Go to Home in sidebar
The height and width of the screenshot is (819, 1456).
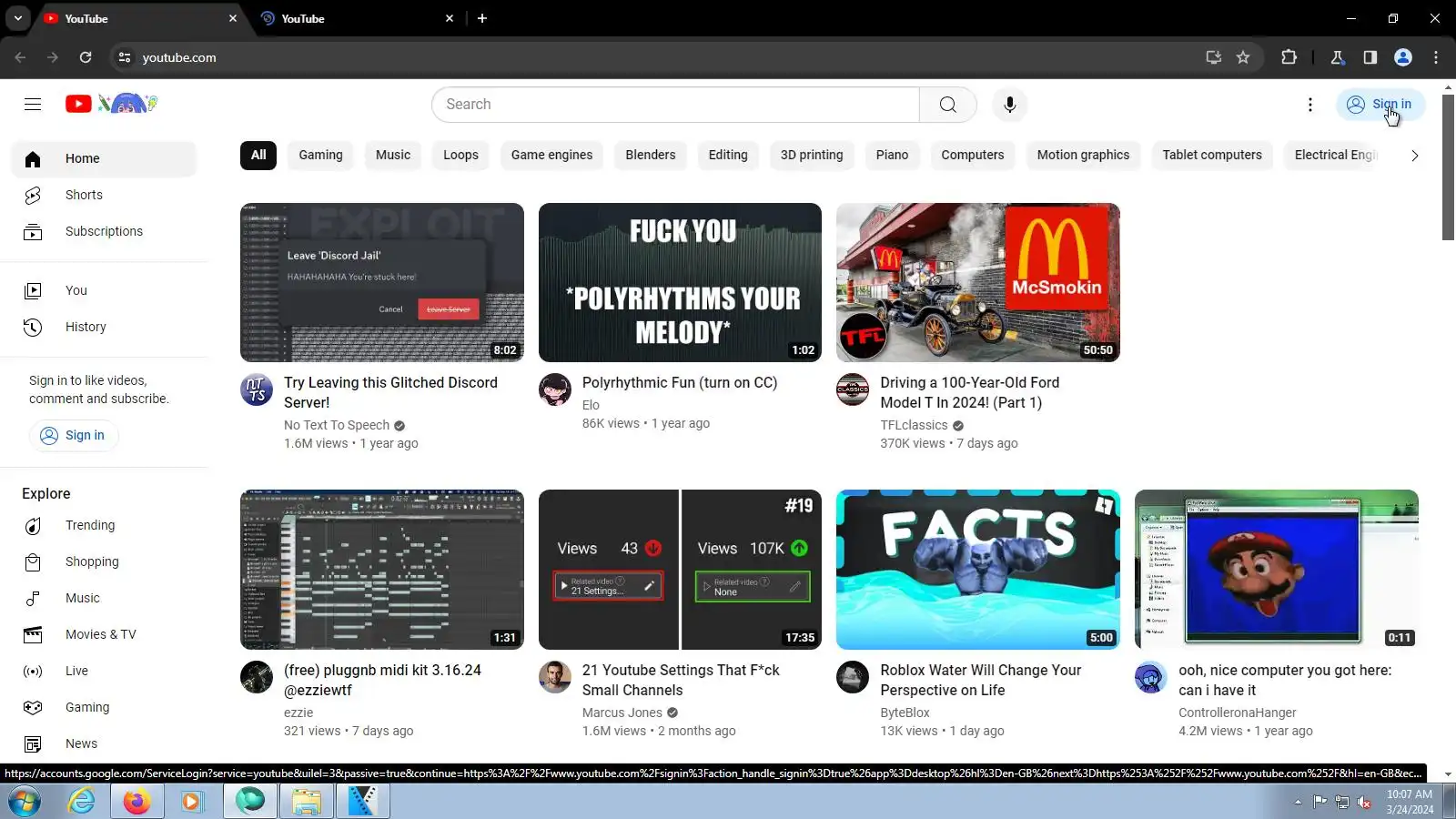104,158
